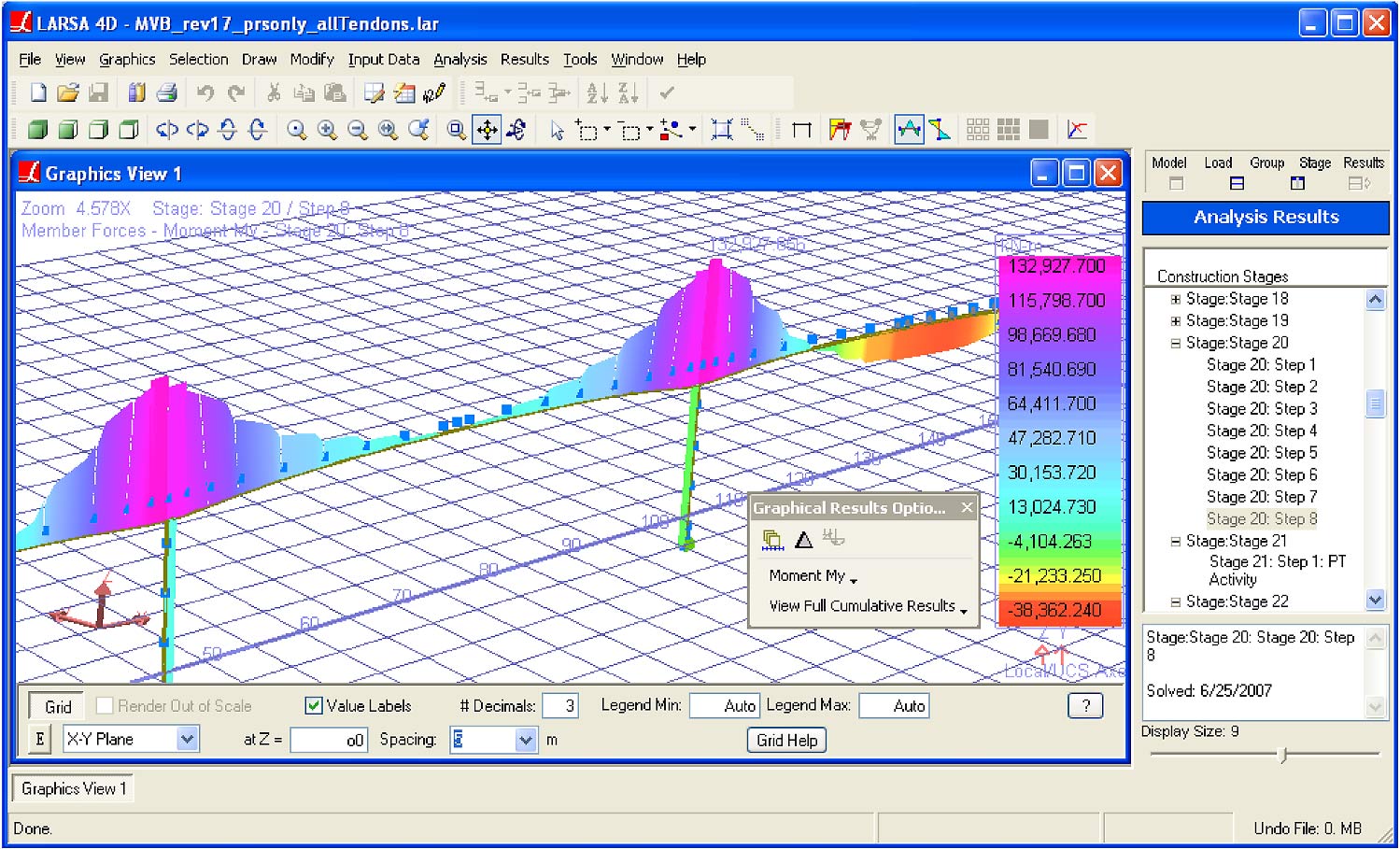The height and width of the screenshot is (849, 1400).
Task: Select the pan four-arrow tool
Action: point(488,130)
